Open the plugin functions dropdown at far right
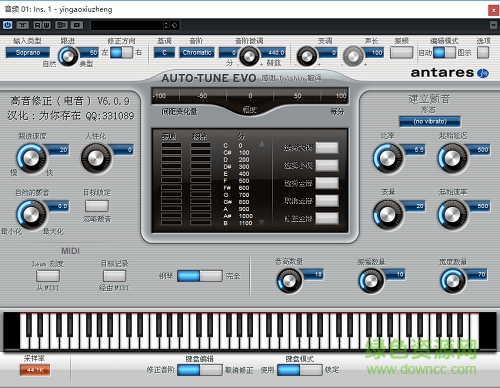The image size is (500, 388). click(x=493, y=25)
